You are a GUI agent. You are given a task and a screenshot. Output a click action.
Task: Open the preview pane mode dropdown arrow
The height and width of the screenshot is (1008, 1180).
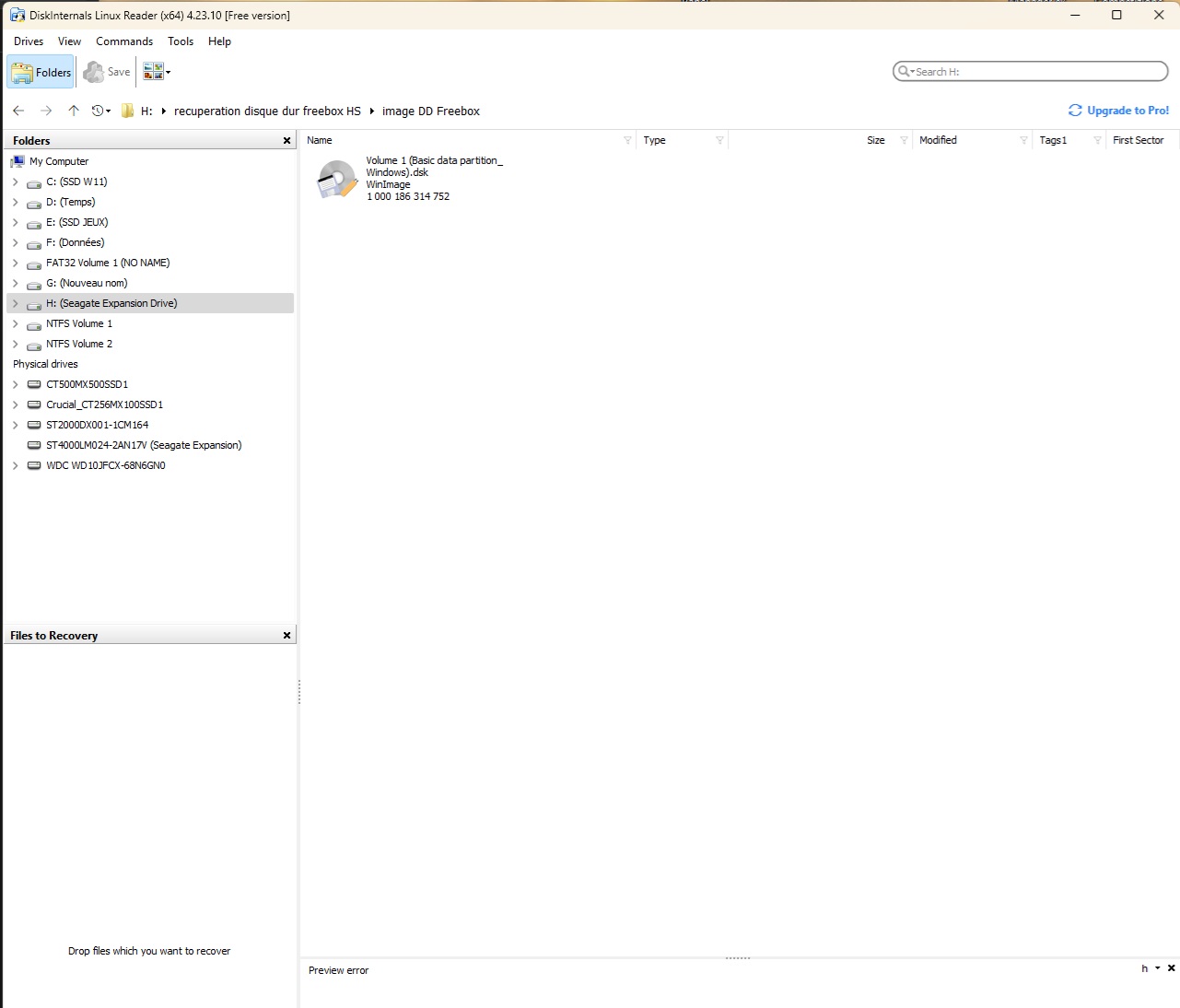1158,968
